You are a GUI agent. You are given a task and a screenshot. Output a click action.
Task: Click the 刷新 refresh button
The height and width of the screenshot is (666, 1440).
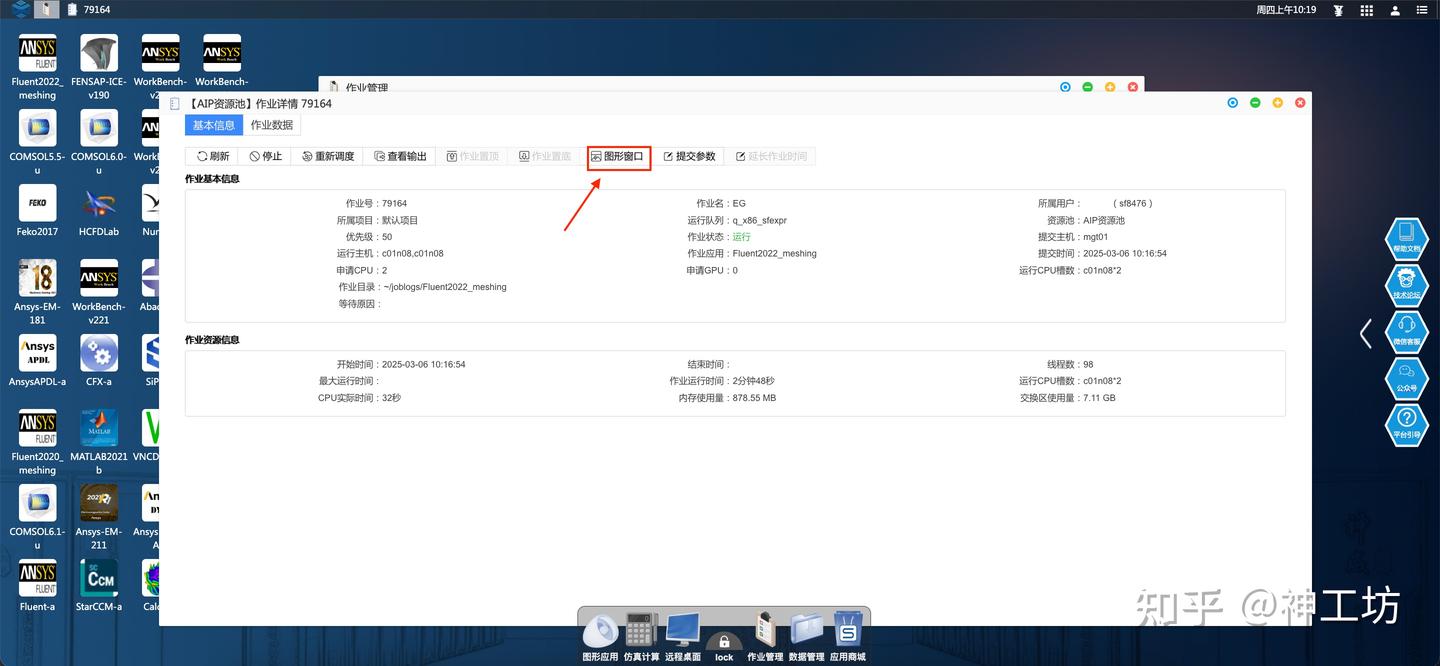point(212,156)
